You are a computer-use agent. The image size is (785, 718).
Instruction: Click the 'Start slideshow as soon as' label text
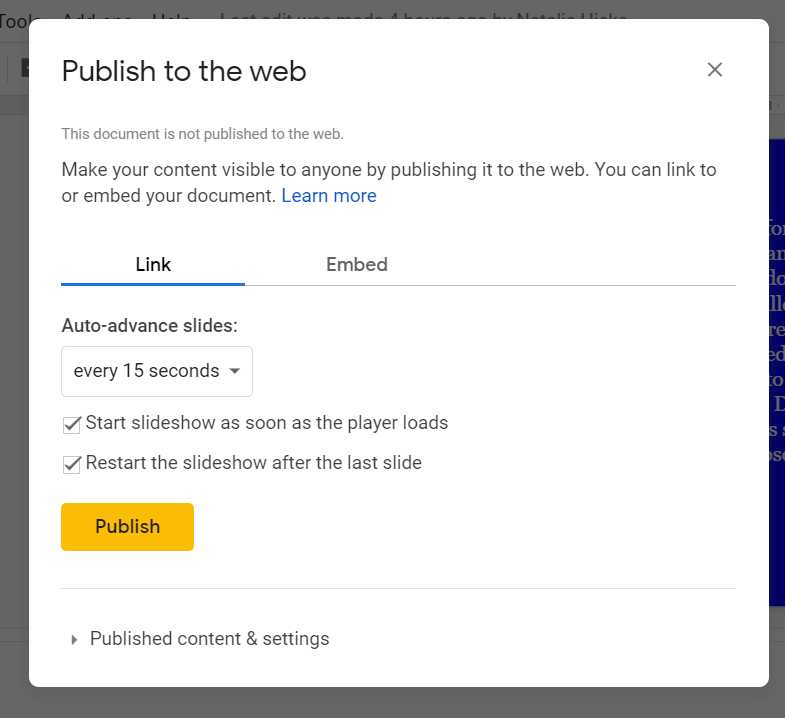pyautogui.click(x=267, y=423)
